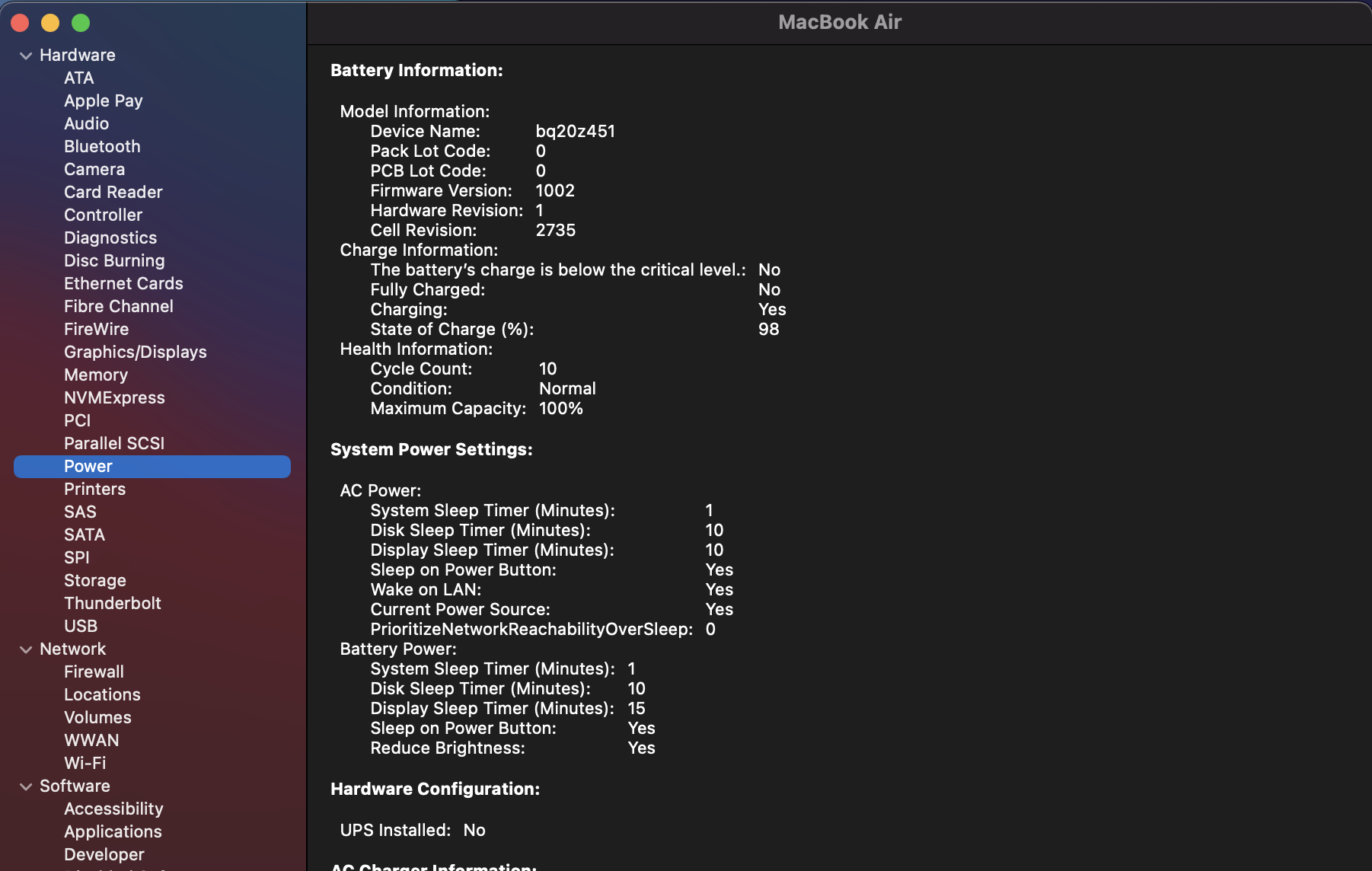Select Developer under Software
1372x871 pixels.
pyautogui.click(x=104, y=855)
